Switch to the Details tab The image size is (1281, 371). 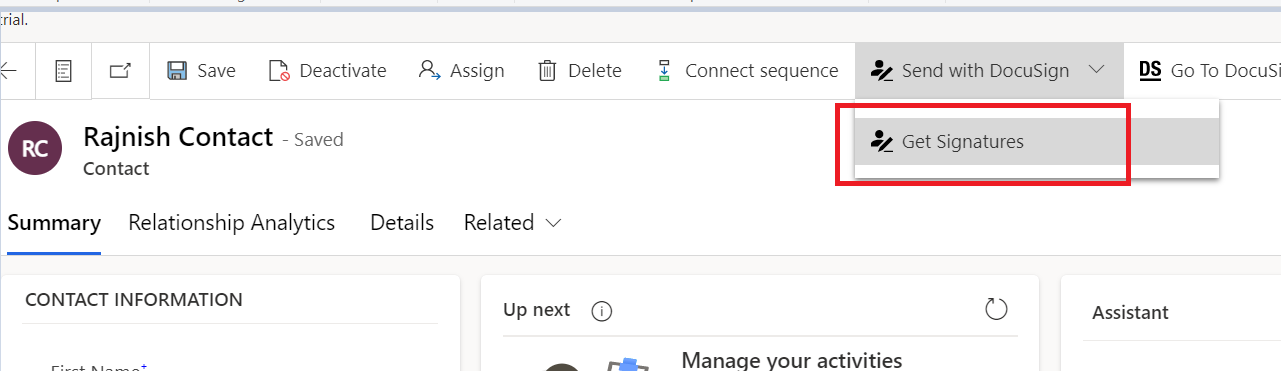tap(402, 223)
